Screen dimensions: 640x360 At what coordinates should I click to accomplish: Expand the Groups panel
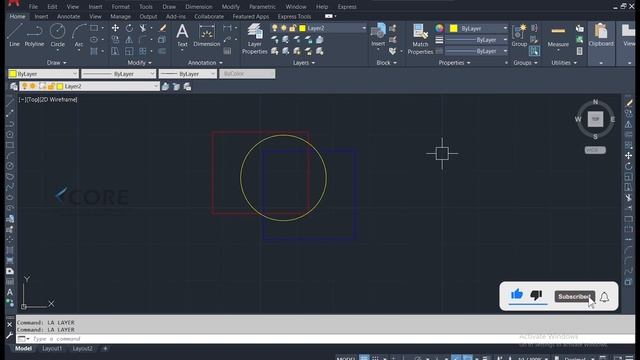tap(525, 63)
